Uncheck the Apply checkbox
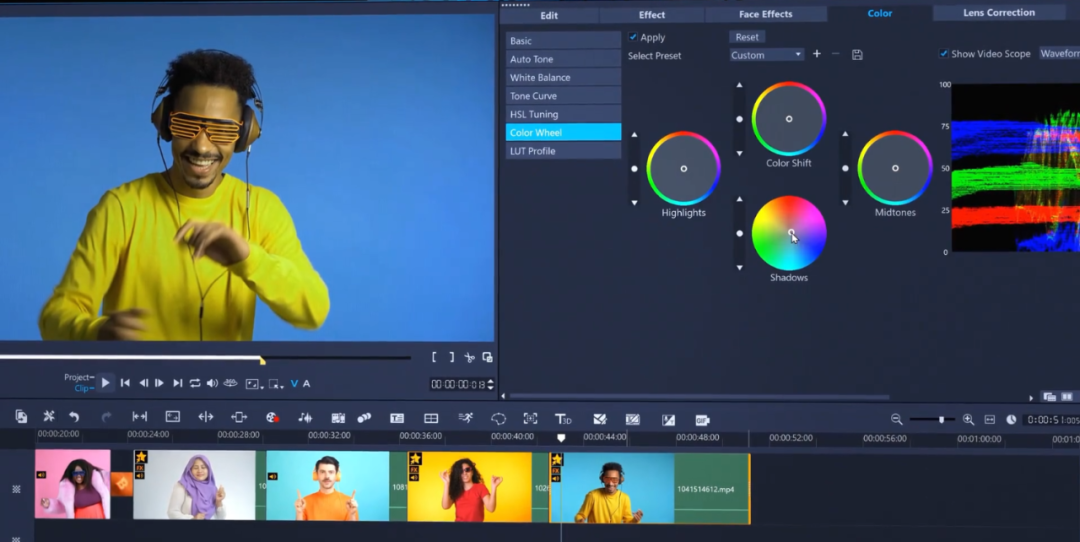The width and height of the screenshot is (1080, 542). pyautogui.click(x=633, y=37)
